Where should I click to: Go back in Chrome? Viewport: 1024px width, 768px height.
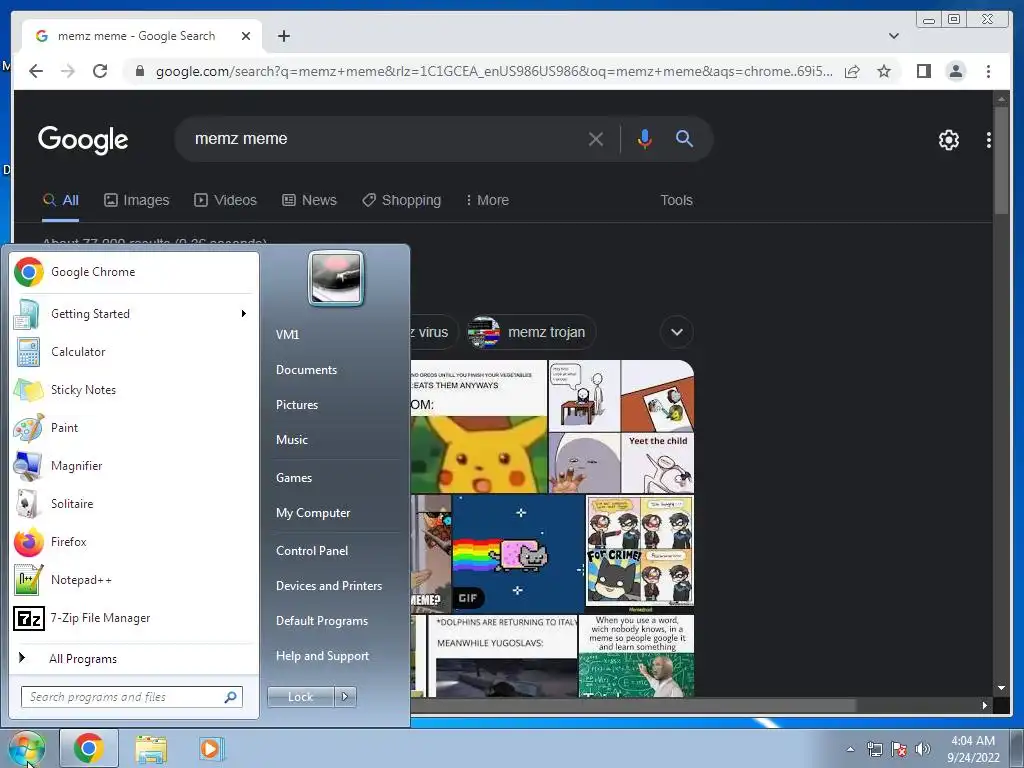click(x=36, y=71)
